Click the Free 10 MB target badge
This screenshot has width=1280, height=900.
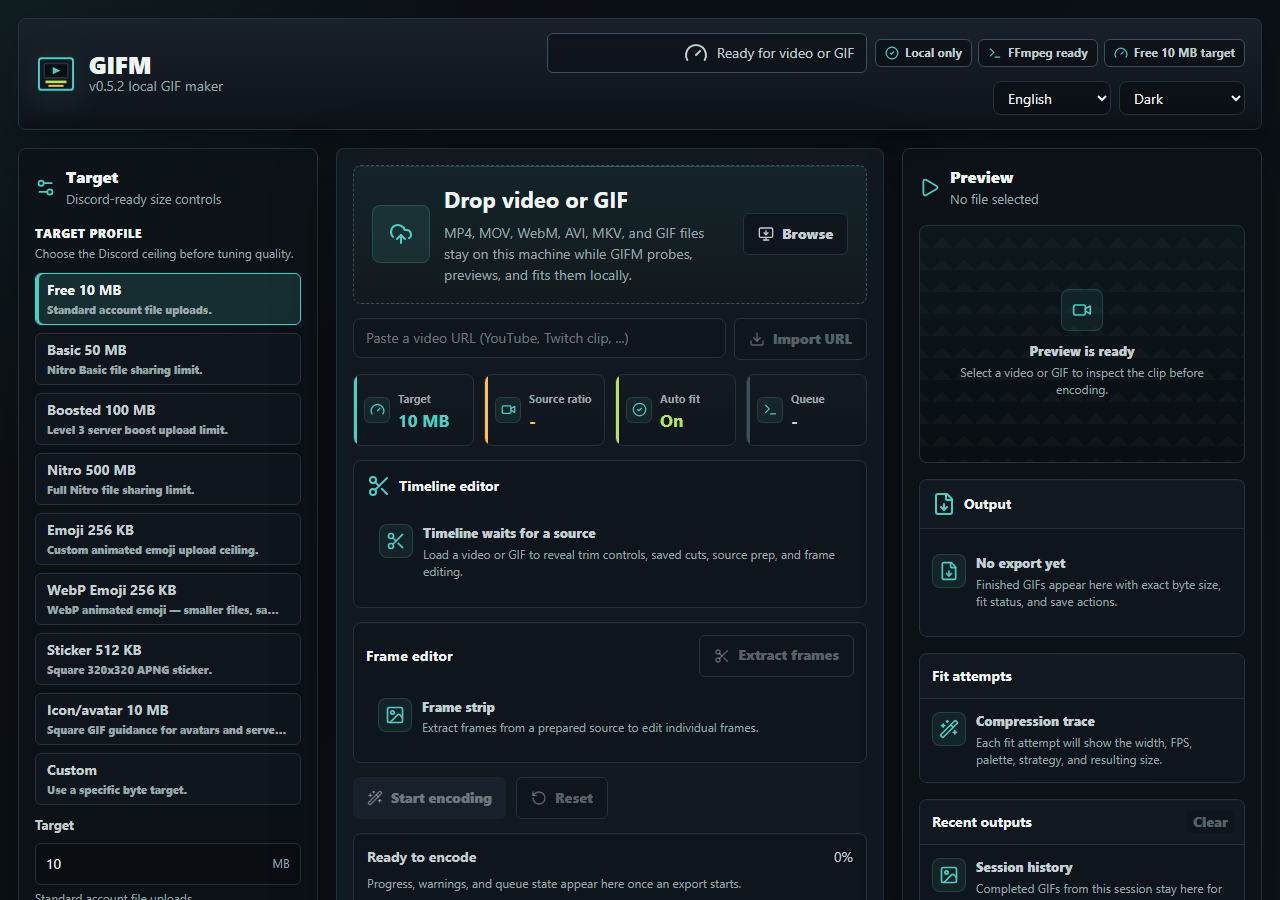coord(1174,53)
